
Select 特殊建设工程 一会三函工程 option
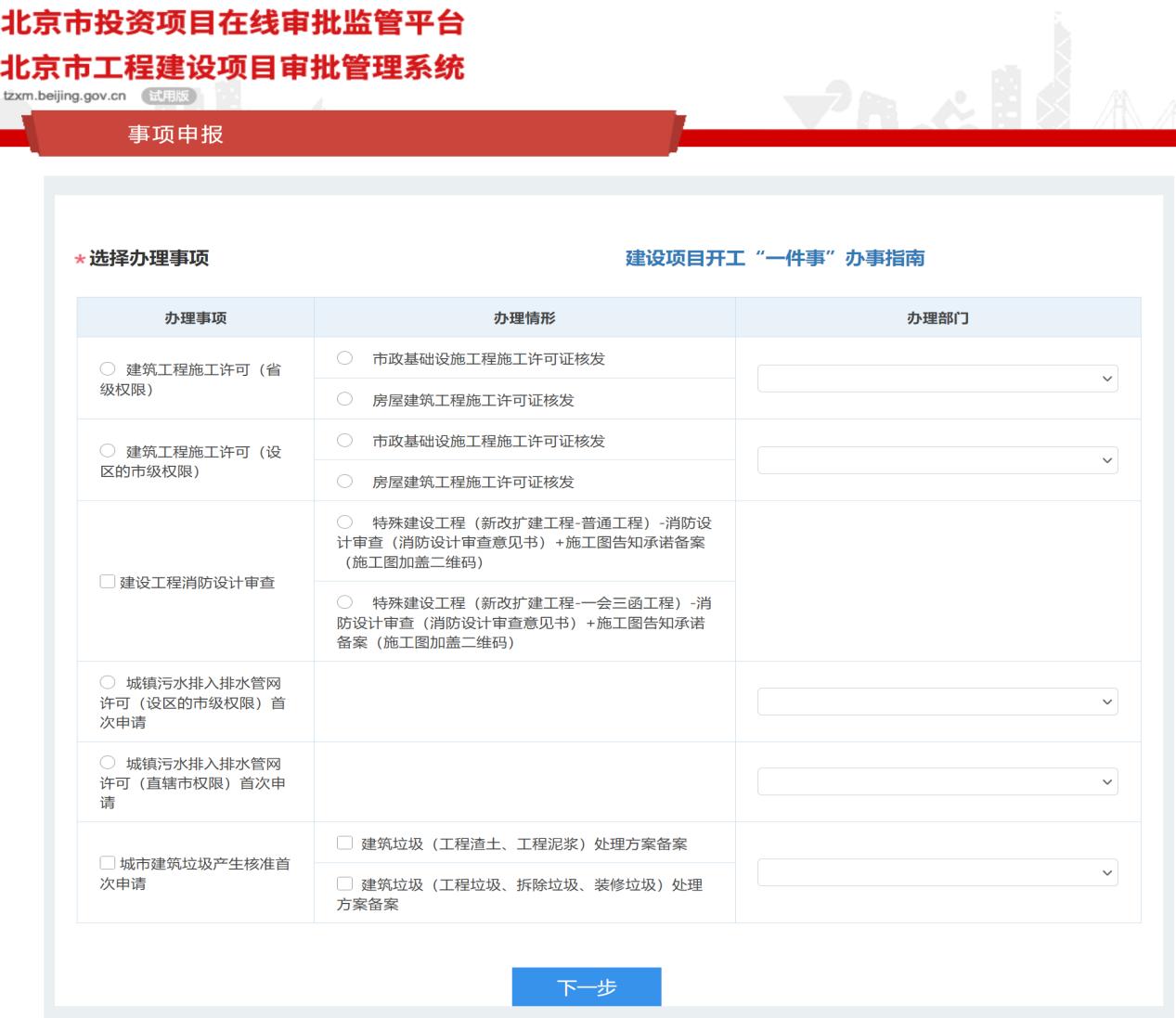tap(344, 602)
